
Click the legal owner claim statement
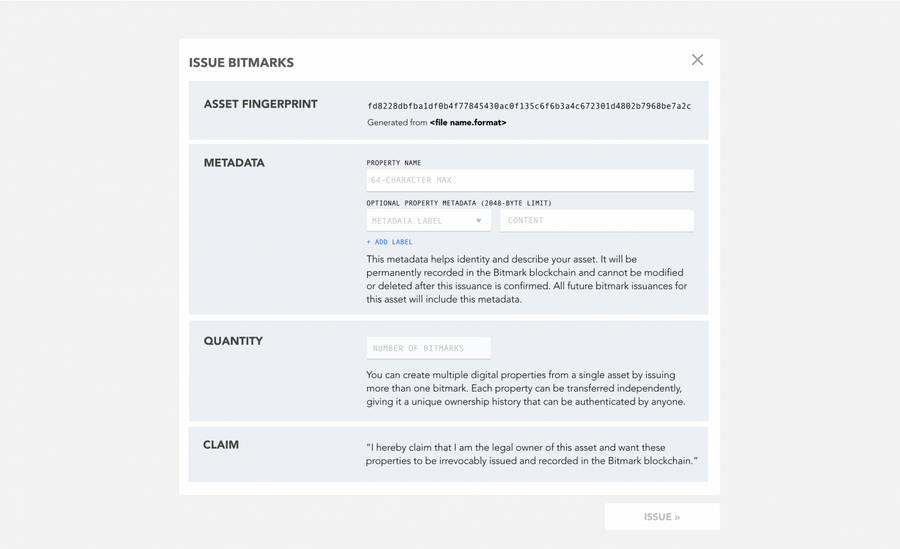click(x=531, y=455)
